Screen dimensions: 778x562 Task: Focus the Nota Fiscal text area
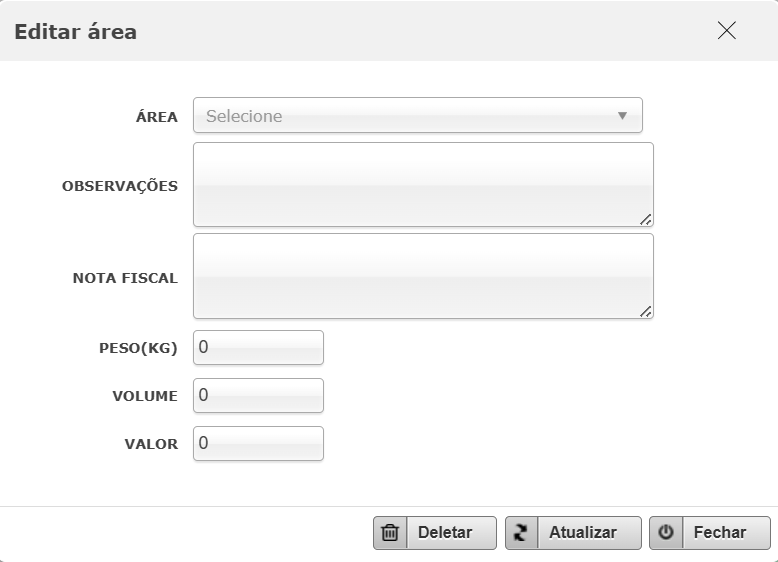pyautogui.click(x=422, y=275)
